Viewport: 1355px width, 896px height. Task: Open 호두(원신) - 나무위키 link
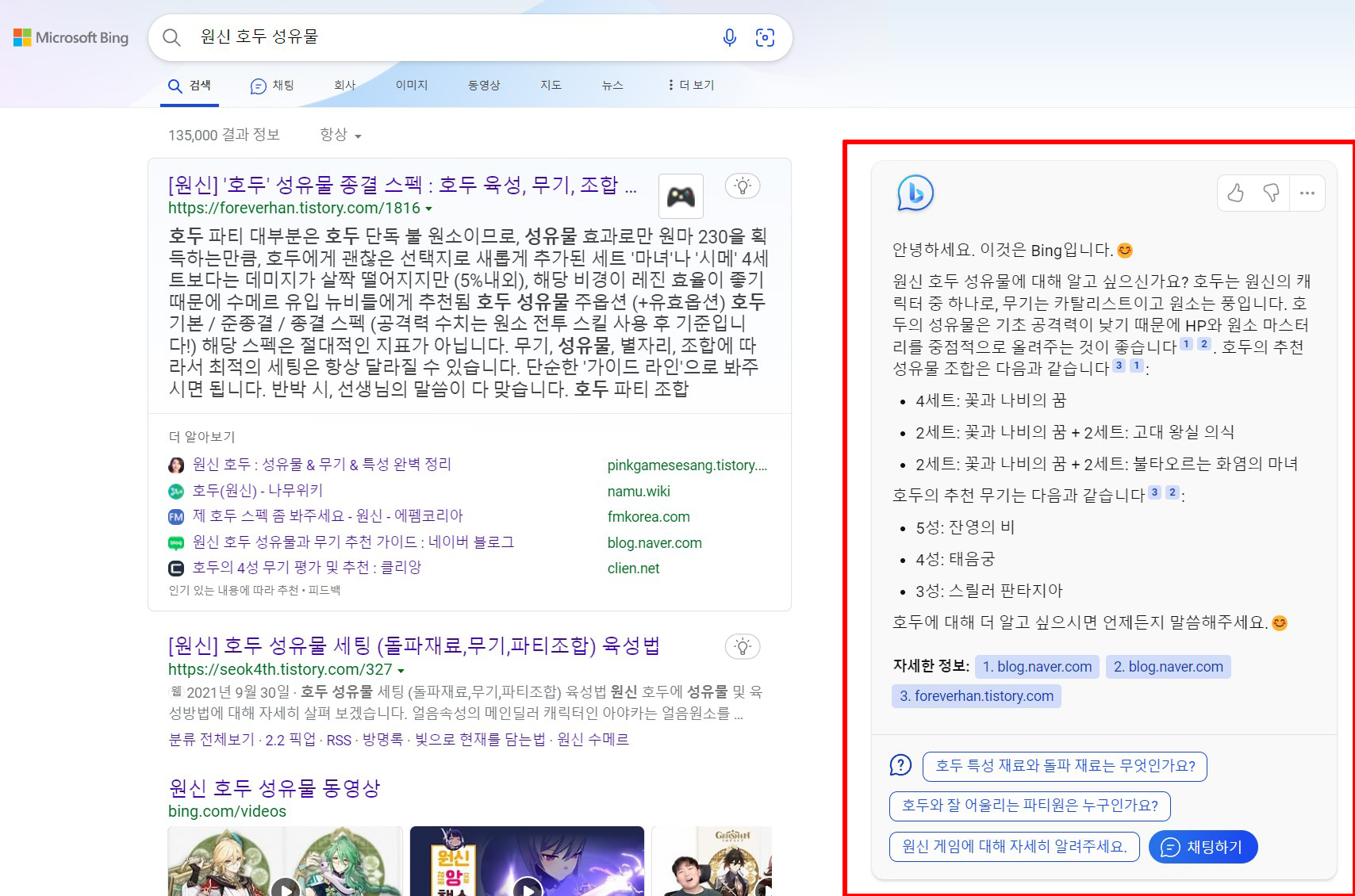pyautogui.click(x=258, y=491)
